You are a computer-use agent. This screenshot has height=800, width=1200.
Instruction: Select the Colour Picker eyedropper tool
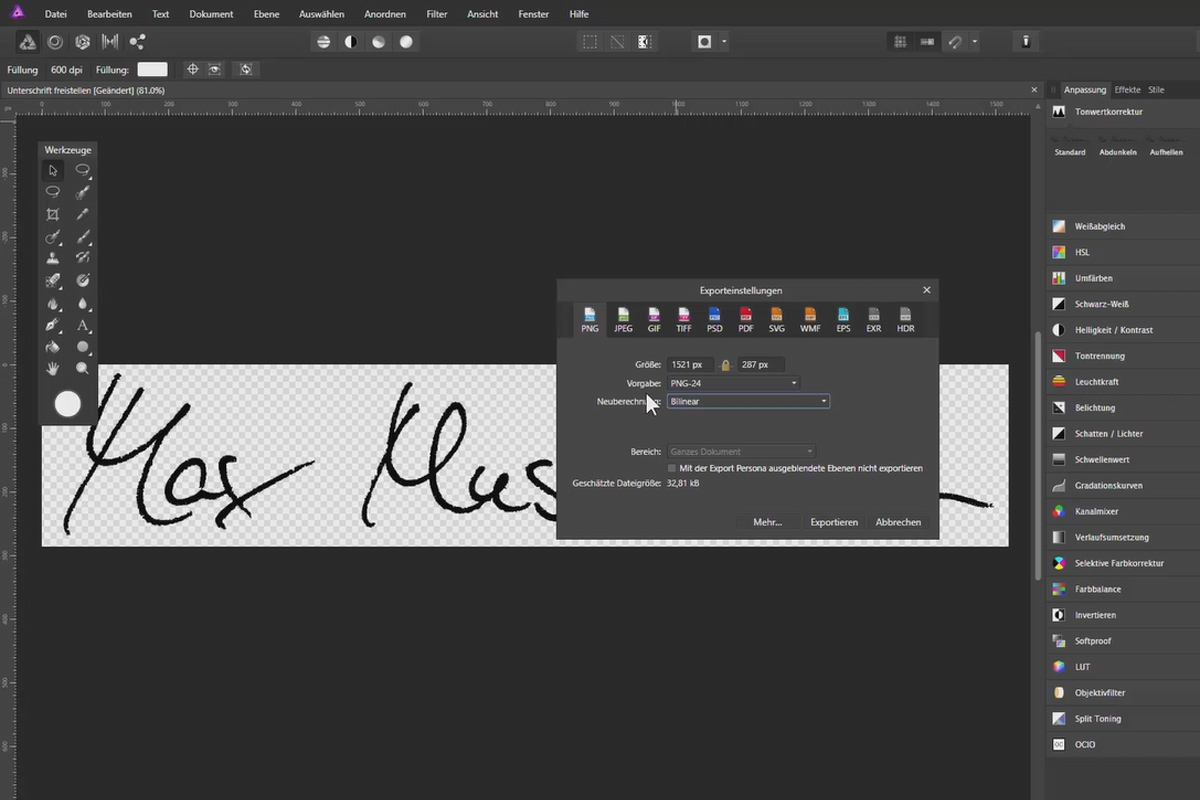(83, 214)
